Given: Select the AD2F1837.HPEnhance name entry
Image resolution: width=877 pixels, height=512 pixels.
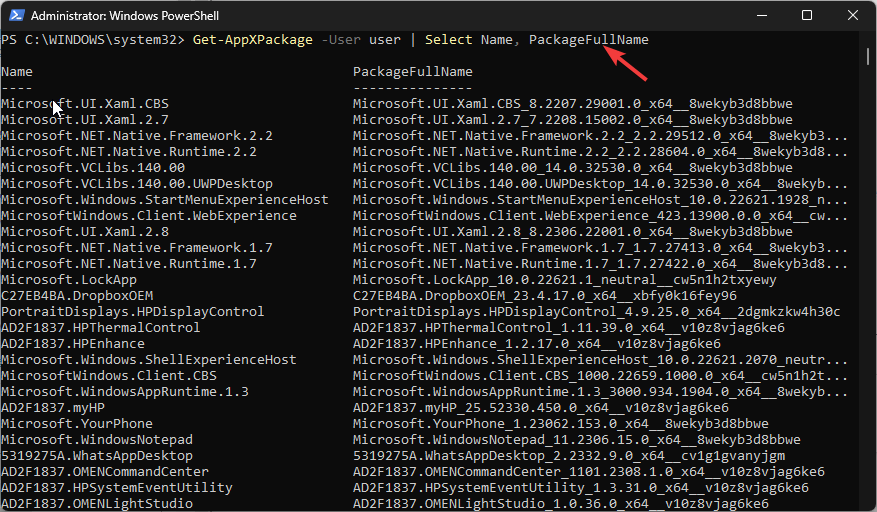Looking at the screenshot, I should click(73, 344).
